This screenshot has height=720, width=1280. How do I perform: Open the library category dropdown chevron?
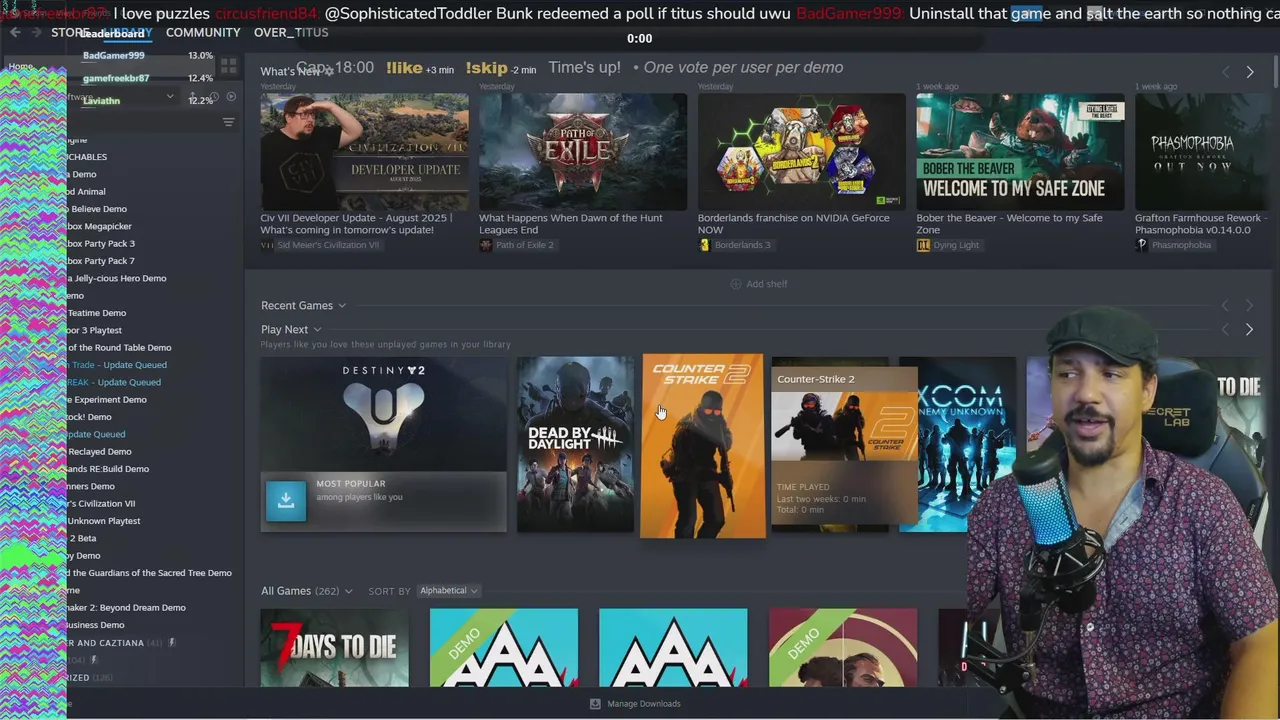170,97
